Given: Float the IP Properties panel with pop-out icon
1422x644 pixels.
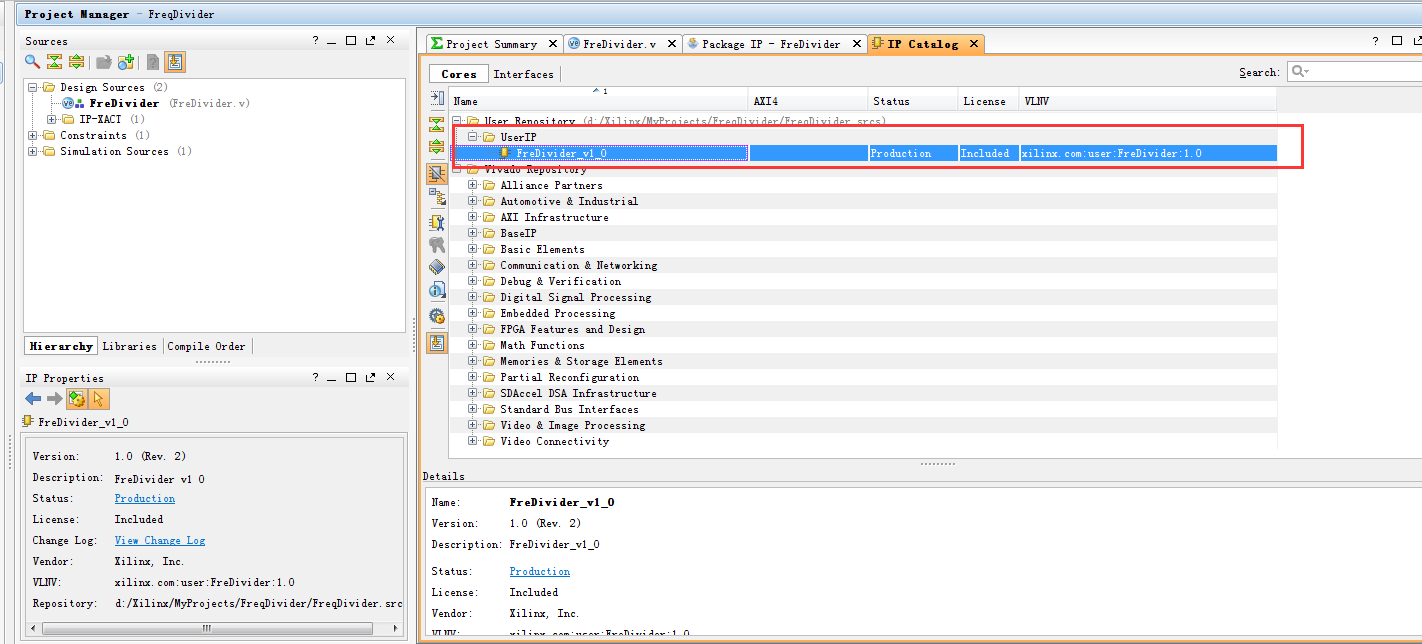Looking at the screenshot, I should tap(370, 378).
